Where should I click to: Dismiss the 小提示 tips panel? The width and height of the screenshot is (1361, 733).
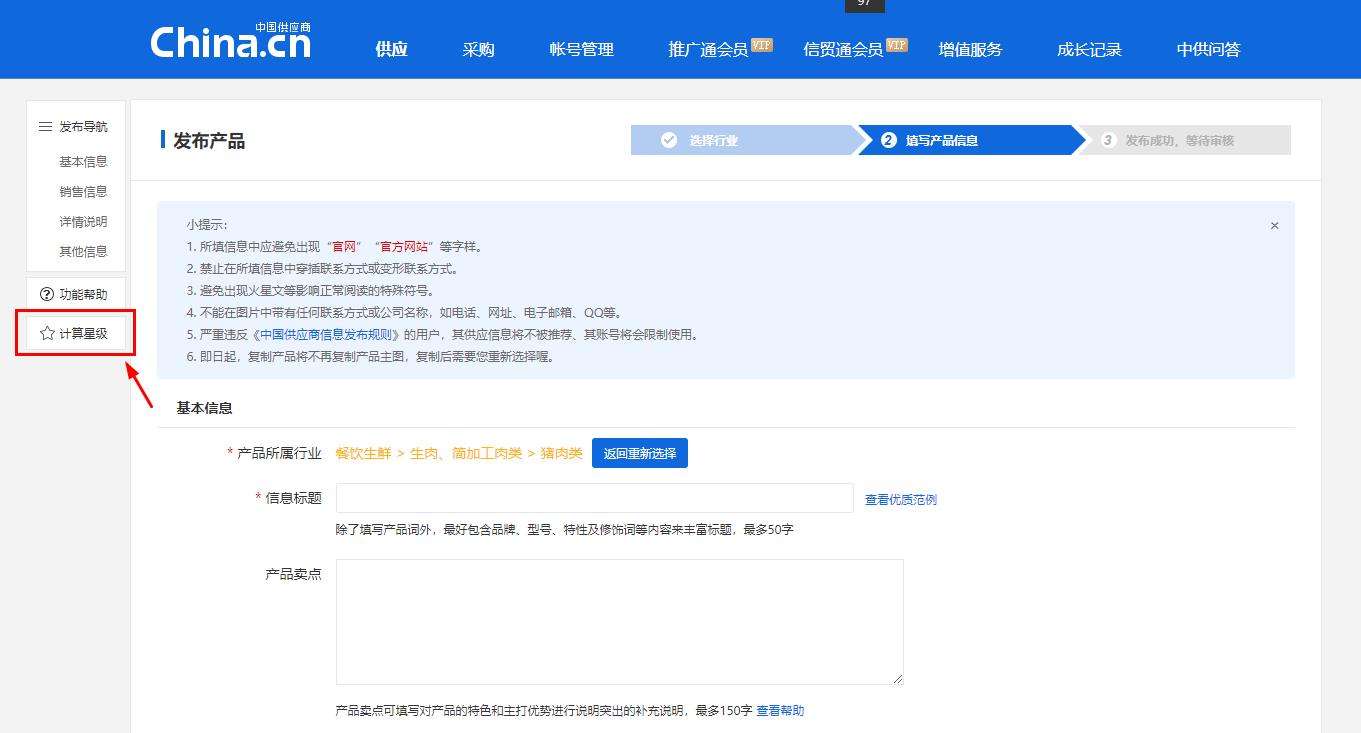(x=1274, y=225)
